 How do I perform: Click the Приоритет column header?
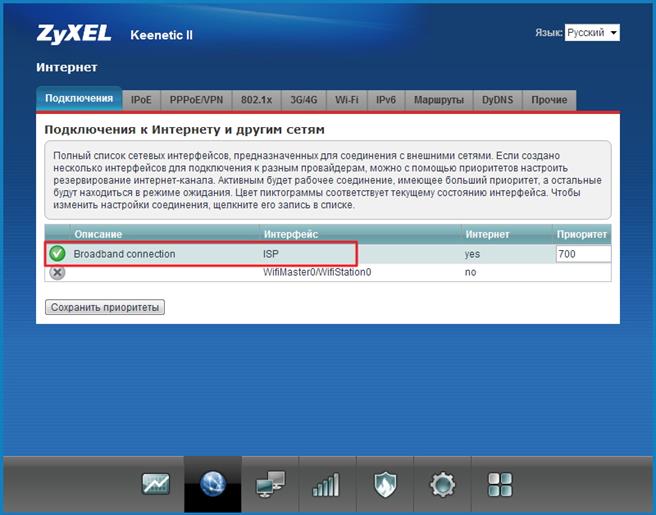pos(582,234)
